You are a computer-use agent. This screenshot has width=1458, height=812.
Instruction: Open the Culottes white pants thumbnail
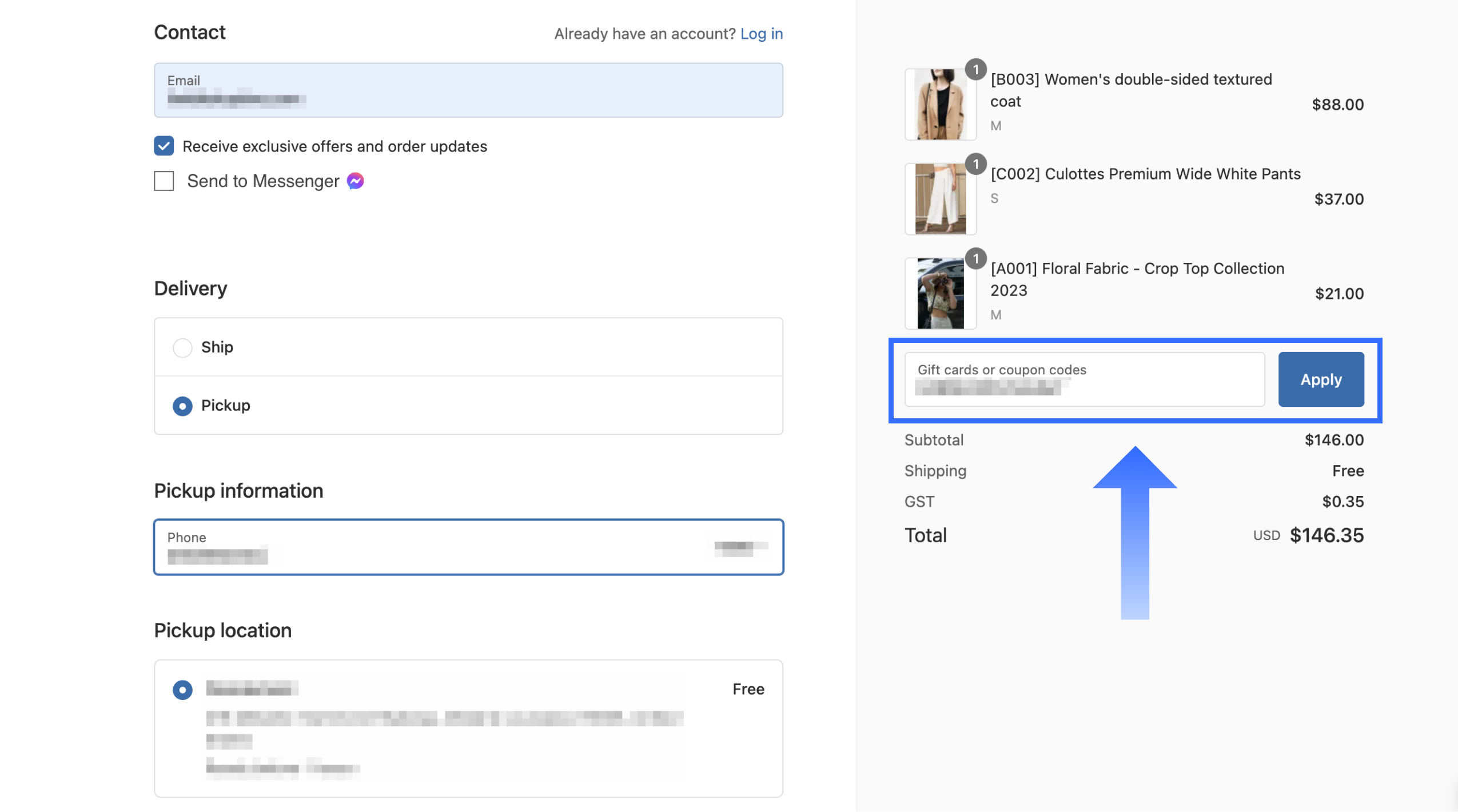940,199
